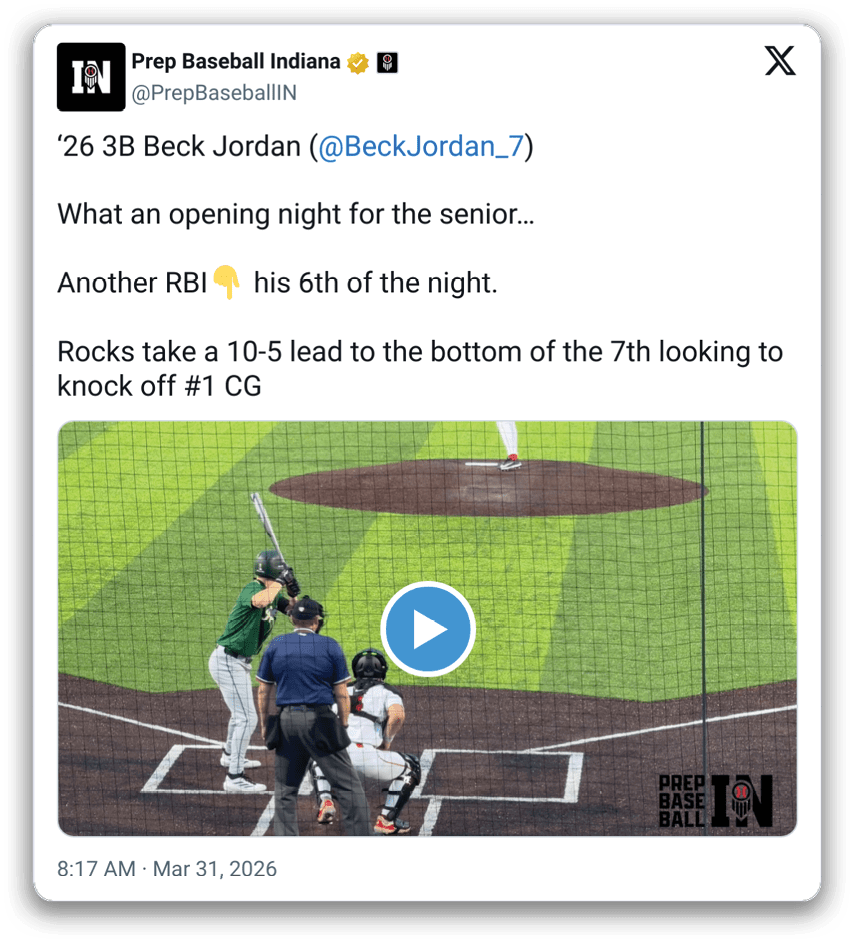Play the embedded baseball video

[428, 628]
